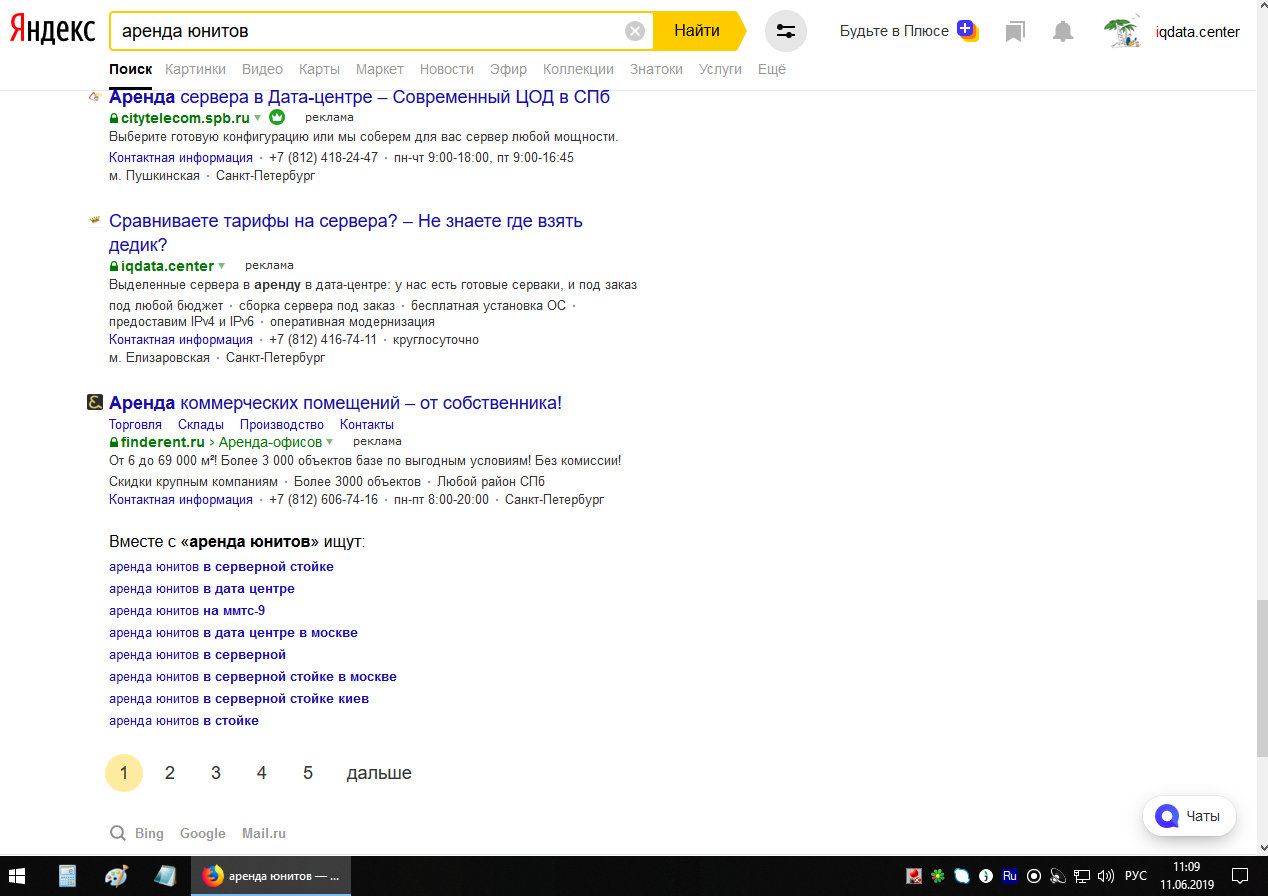Viewport: 1268px width, 896px height.
Task: Click the volume speaker tray icon
Action: coord(1105,876)
